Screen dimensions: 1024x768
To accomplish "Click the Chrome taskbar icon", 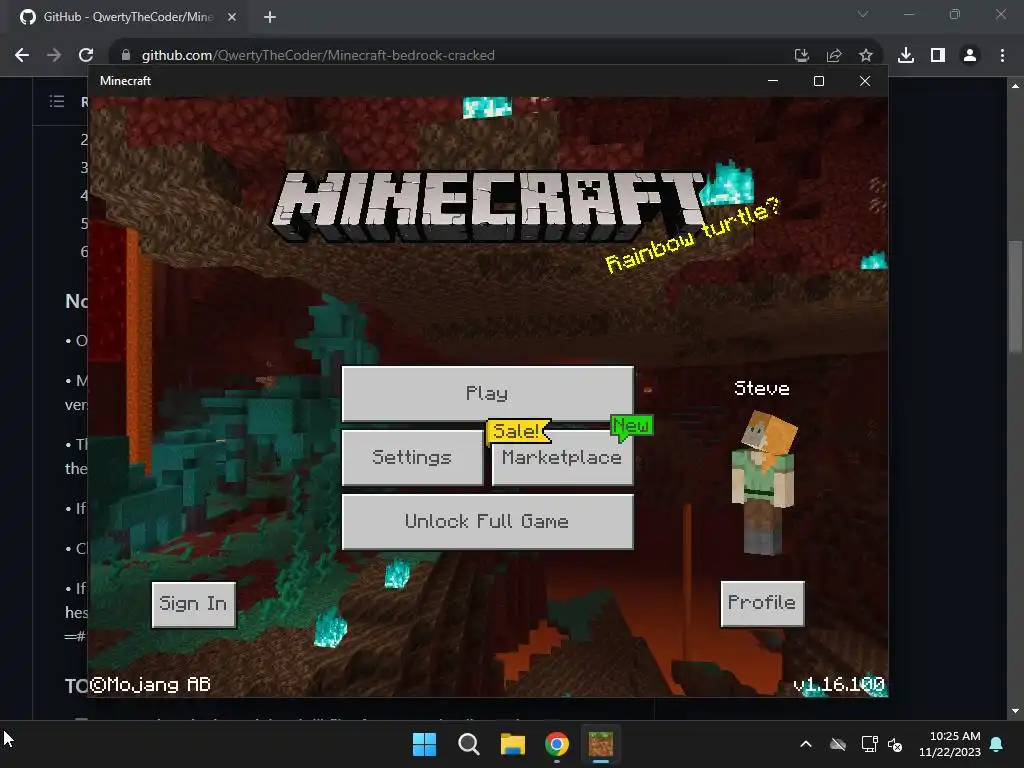I will pos(557,744).
